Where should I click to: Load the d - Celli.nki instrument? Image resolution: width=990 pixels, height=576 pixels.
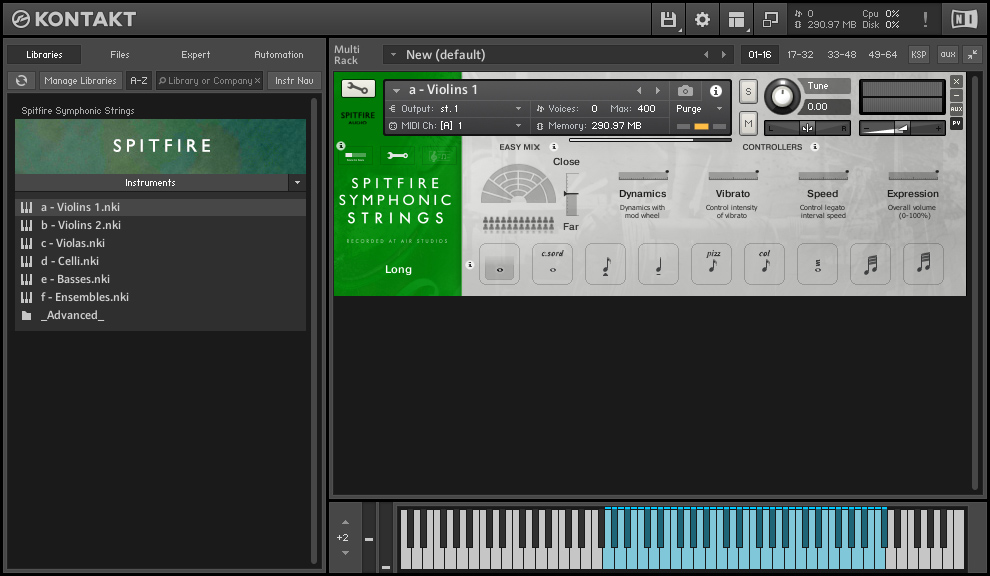point(70,261)
